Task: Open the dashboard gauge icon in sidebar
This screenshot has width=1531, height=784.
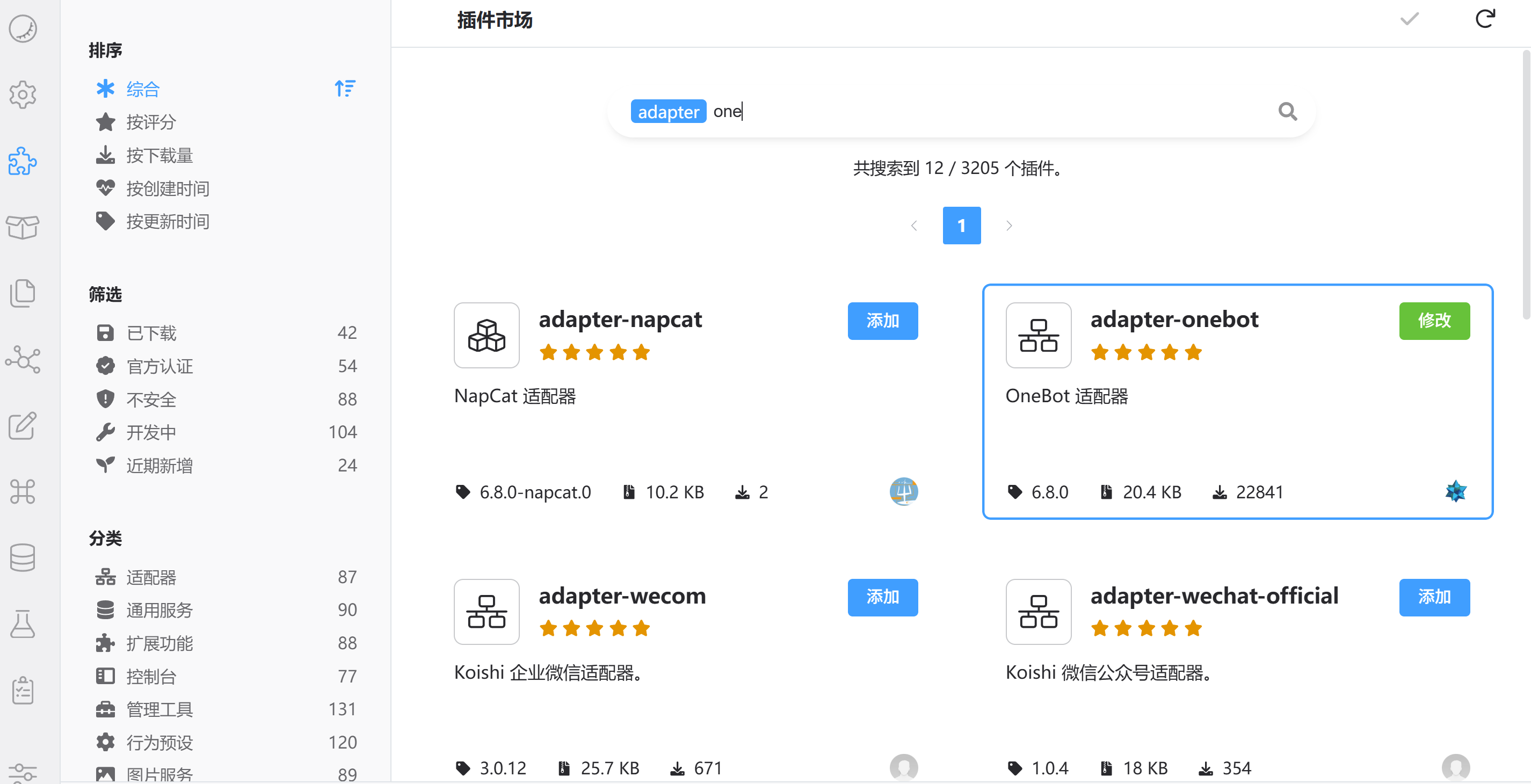Action: point(23,28)
